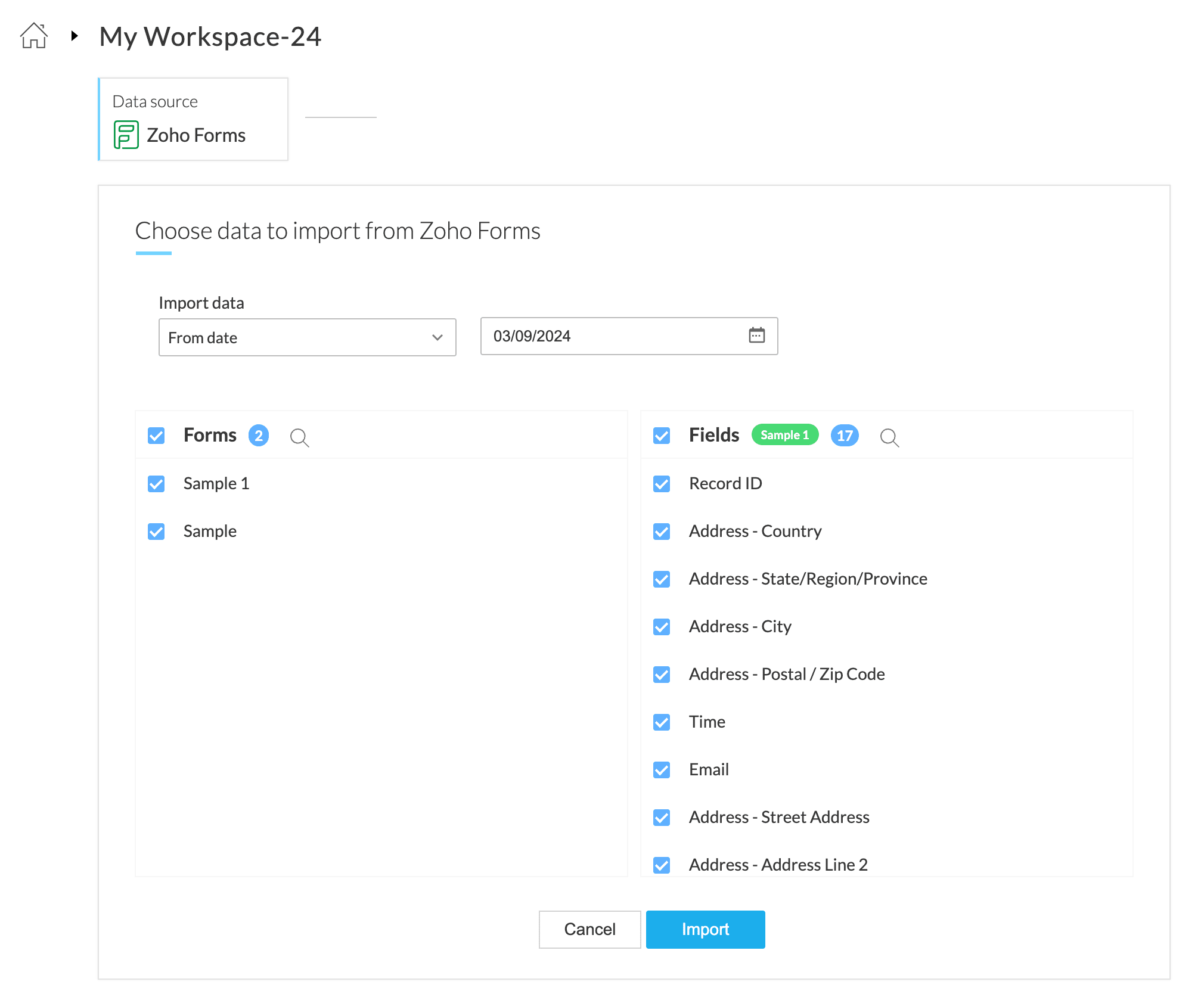Select the Data source Zoho Forms tab

coord(193,119)
